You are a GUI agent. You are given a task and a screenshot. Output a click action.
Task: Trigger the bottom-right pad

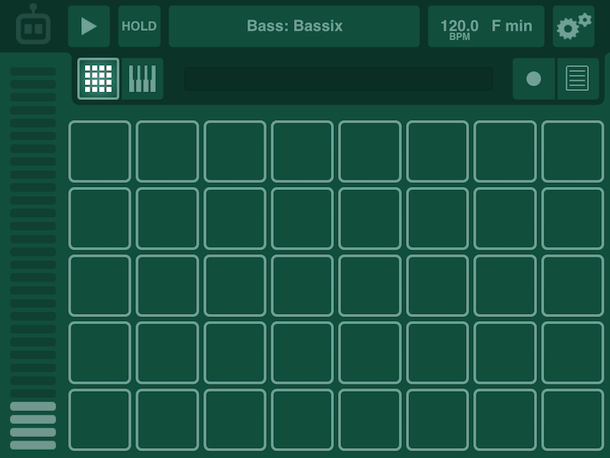573,419
